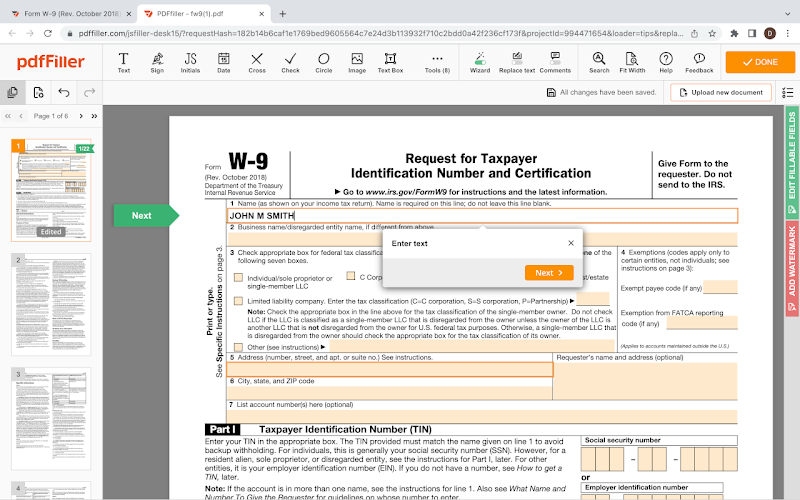
Task: Click the pdfFiller logo
Action: [51, 62]
